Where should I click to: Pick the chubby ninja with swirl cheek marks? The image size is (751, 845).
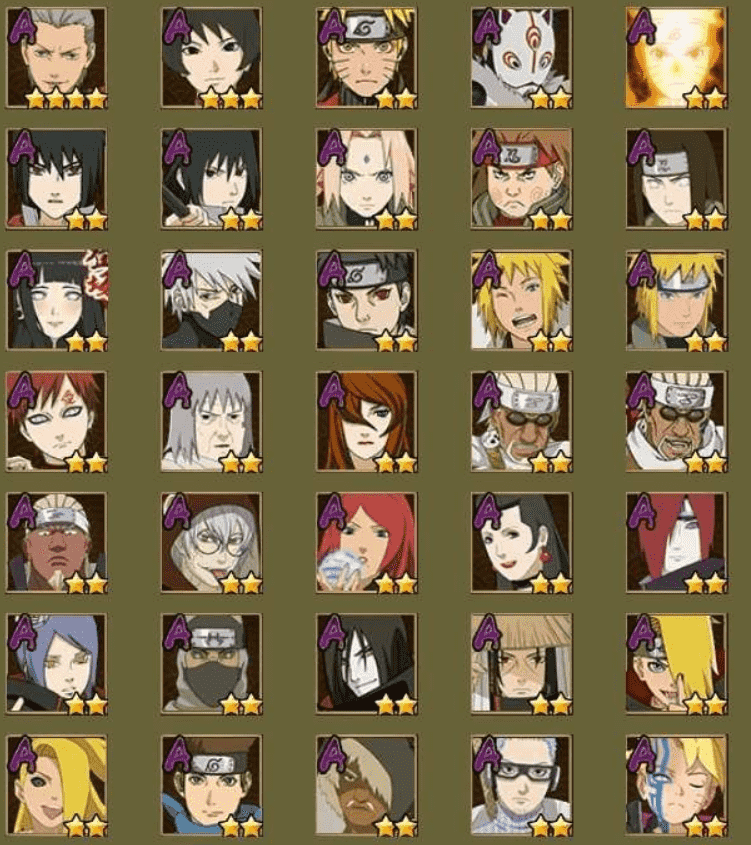click(521, 179)
